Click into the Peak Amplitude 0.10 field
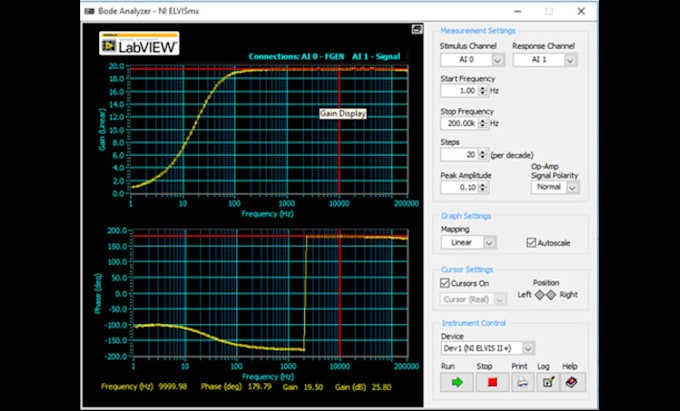This screenshot has height=411, width=680. [459, 187]
